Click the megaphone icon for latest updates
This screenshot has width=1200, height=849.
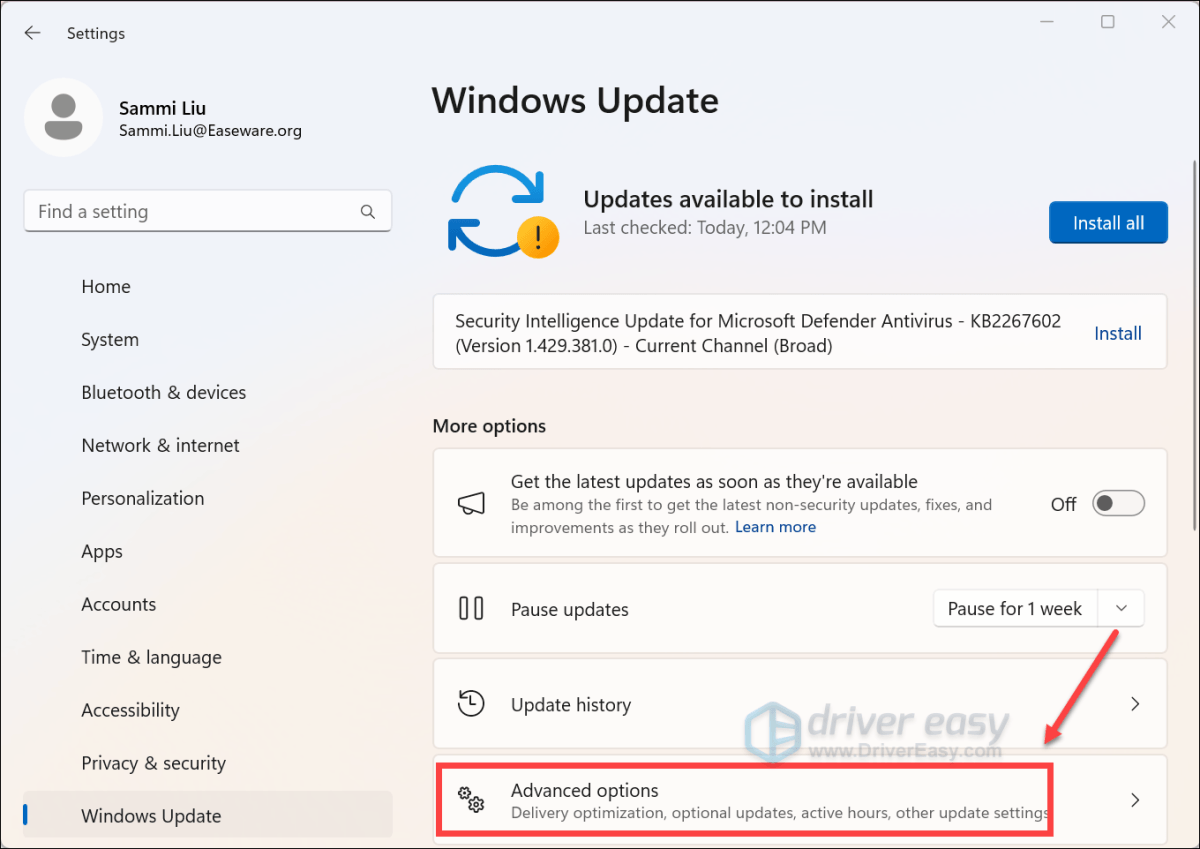coord(470,502)
